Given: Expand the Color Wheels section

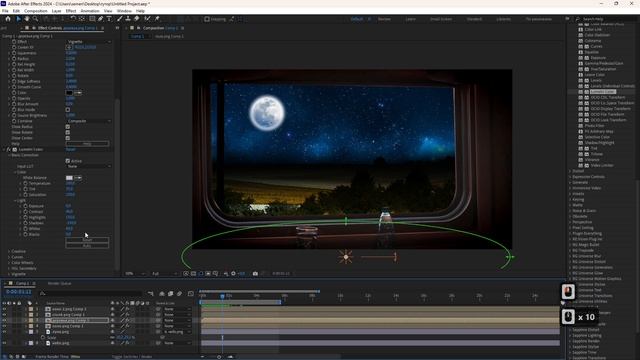Looking at the screenshot, I should pyautogui.click(x=9, y=263).
